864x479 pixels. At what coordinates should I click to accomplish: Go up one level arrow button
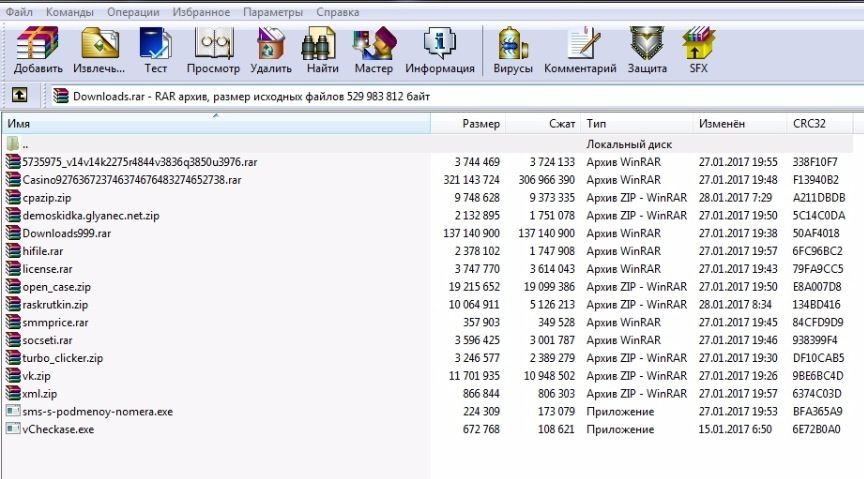click(x=19, y=95)
